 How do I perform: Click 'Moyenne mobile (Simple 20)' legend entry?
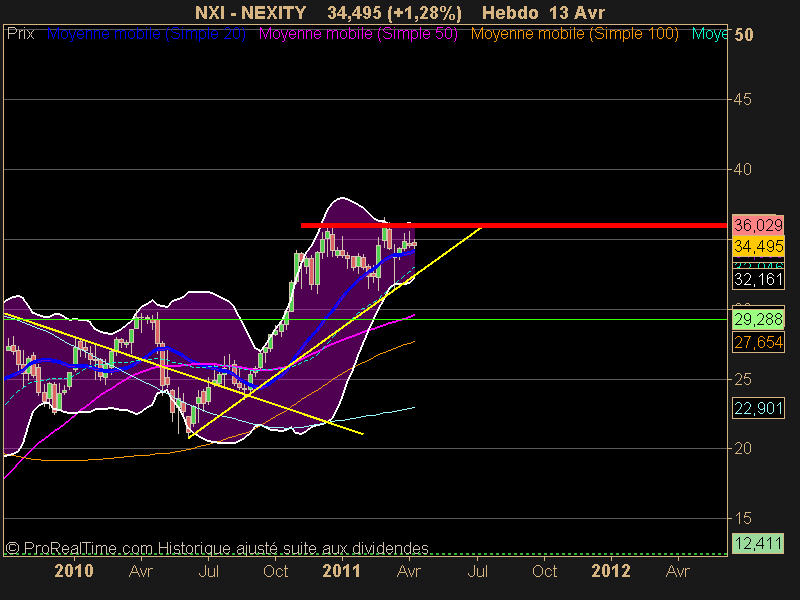pos(146,34)
